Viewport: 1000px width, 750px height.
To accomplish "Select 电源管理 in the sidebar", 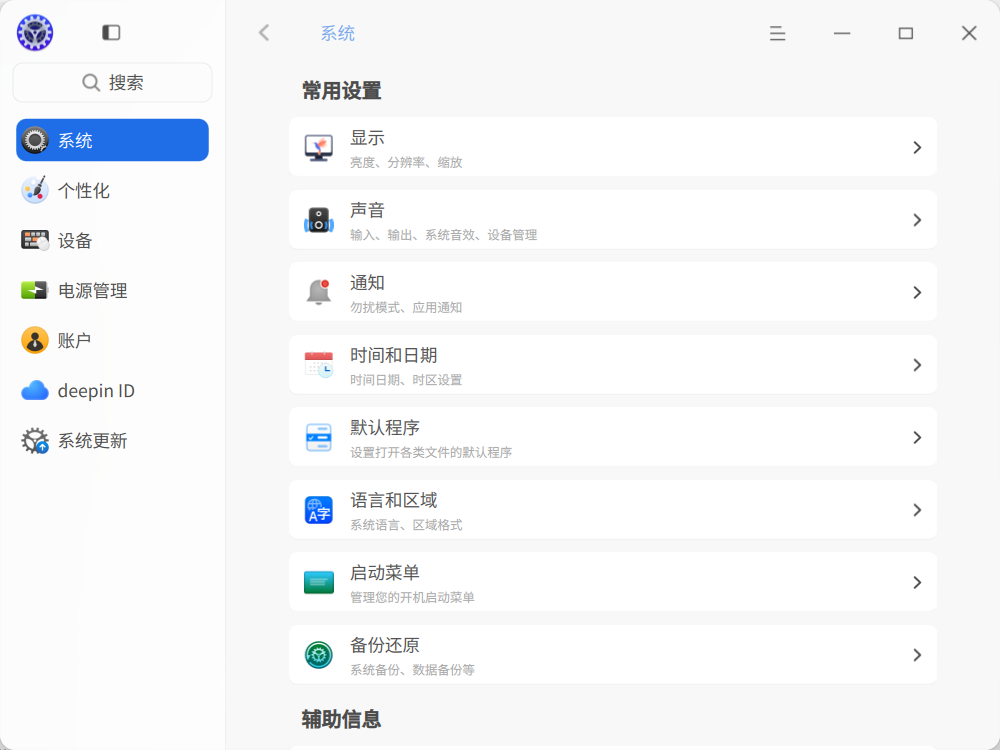I will pyautogui.click(x=112, y=290).
